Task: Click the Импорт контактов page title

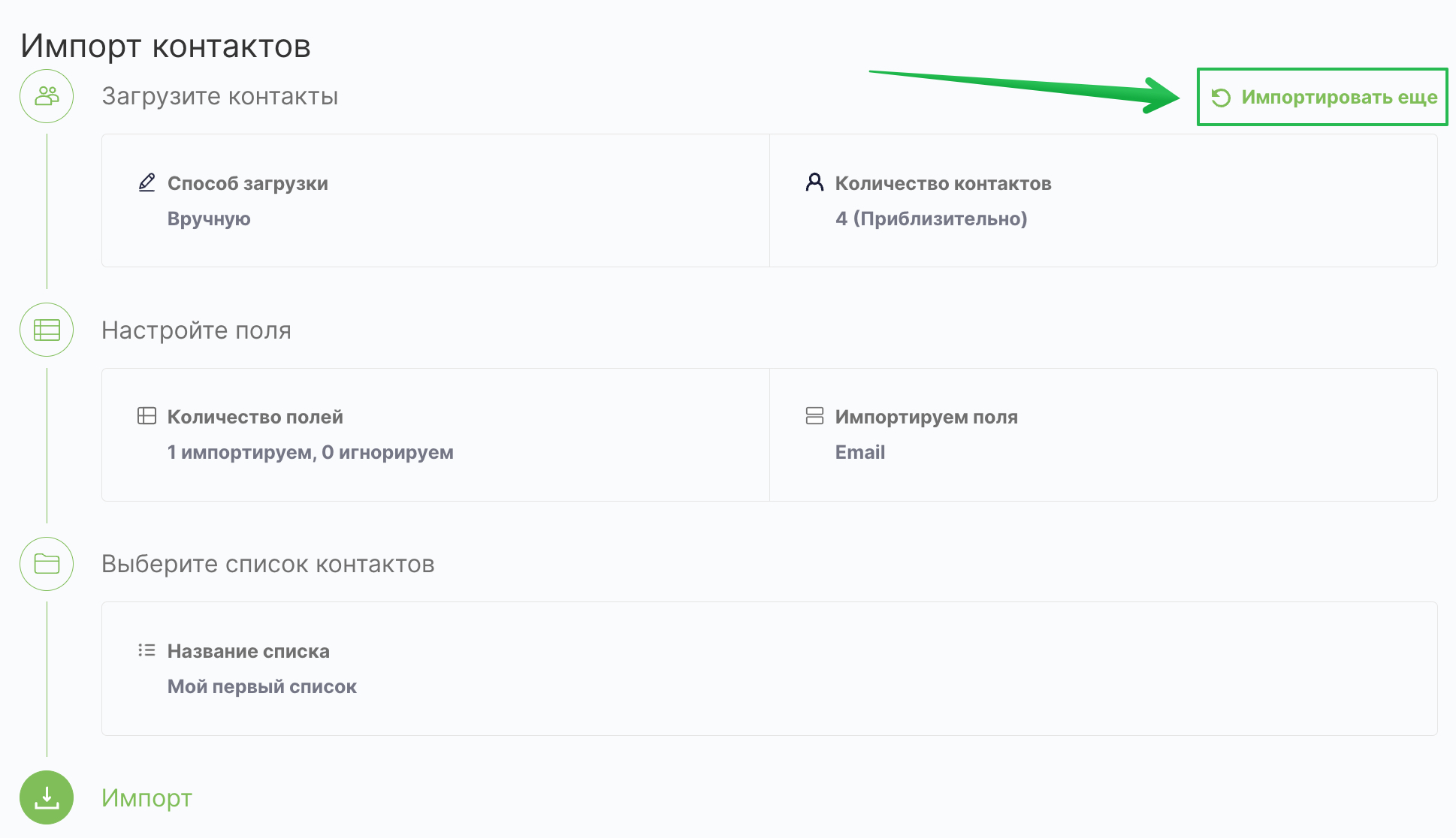Action: pos(165,46)
